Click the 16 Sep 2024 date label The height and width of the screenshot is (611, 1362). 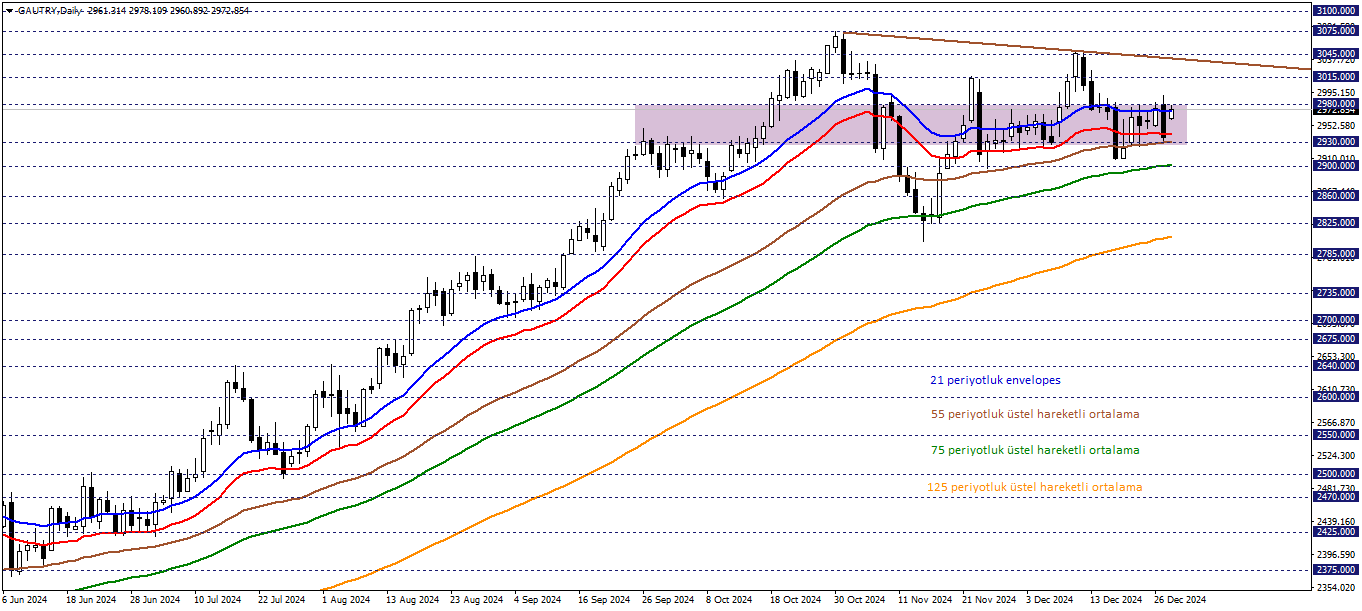click(x=604, y=600)
